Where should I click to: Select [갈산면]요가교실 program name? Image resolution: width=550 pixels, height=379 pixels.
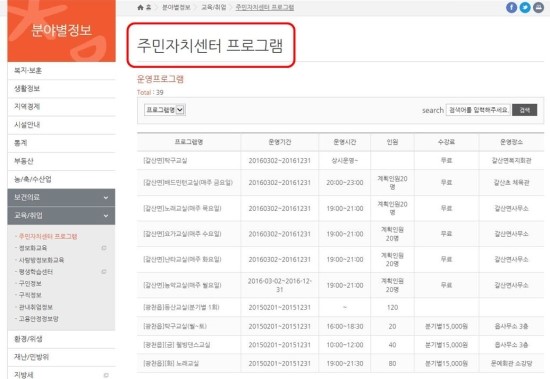[182, 234]
